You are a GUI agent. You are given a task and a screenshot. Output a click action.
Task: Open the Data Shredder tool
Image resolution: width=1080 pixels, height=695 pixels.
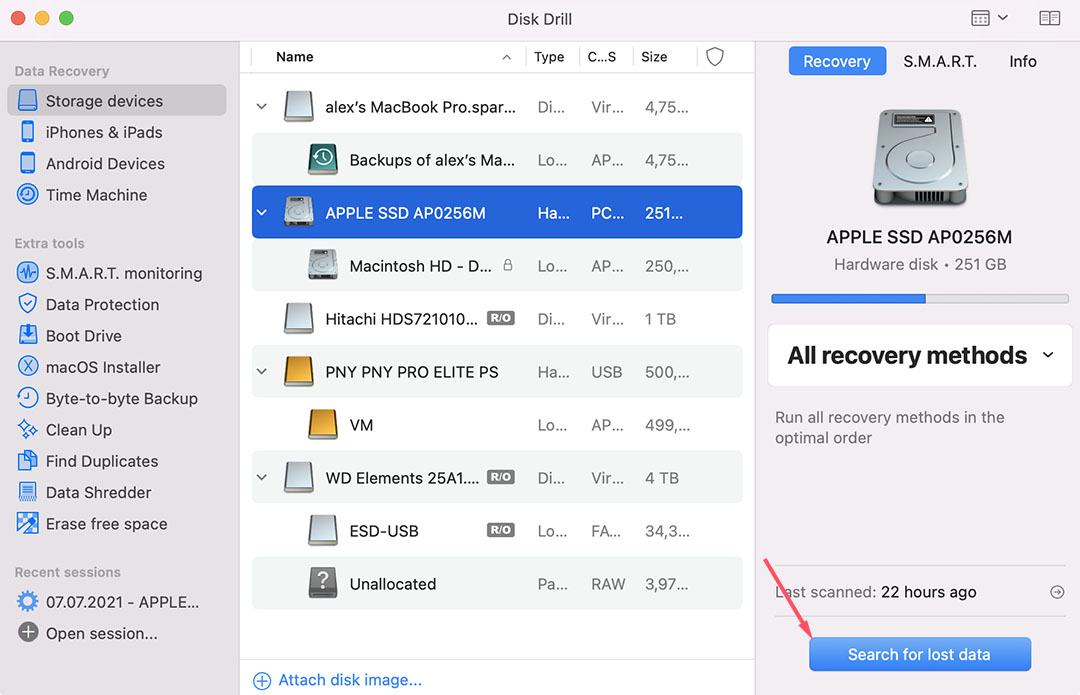coord(98,492)
